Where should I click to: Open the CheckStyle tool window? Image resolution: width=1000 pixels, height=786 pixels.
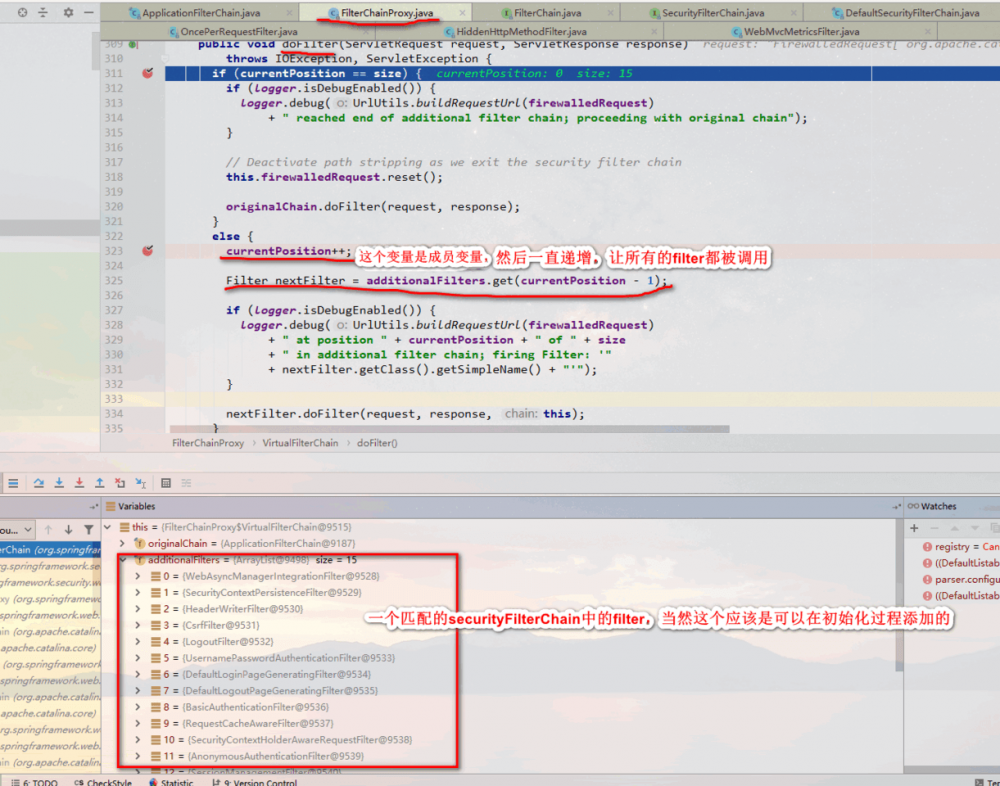pyautogui.click(x=103, y=782)
